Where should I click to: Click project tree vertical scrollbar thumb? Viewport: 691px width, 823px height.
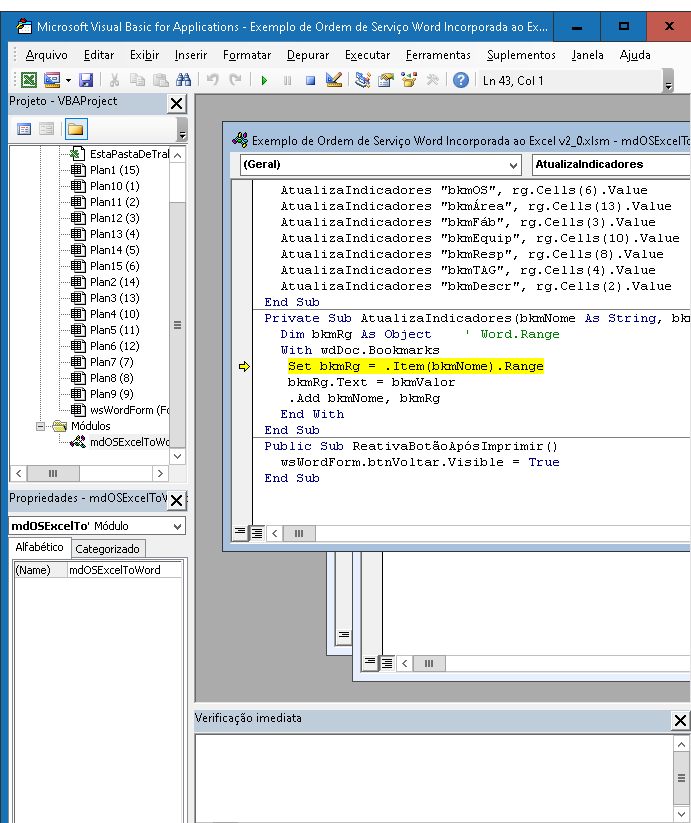coord(177,325)
